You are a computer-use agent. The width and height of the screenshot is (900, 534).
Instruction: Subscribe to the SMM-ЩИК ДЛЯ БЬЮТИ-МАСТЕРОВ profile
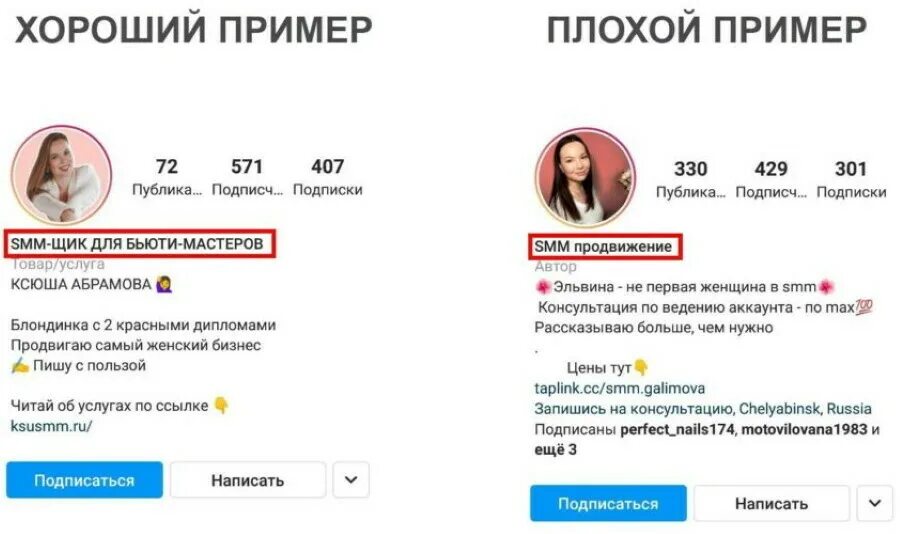84,480
